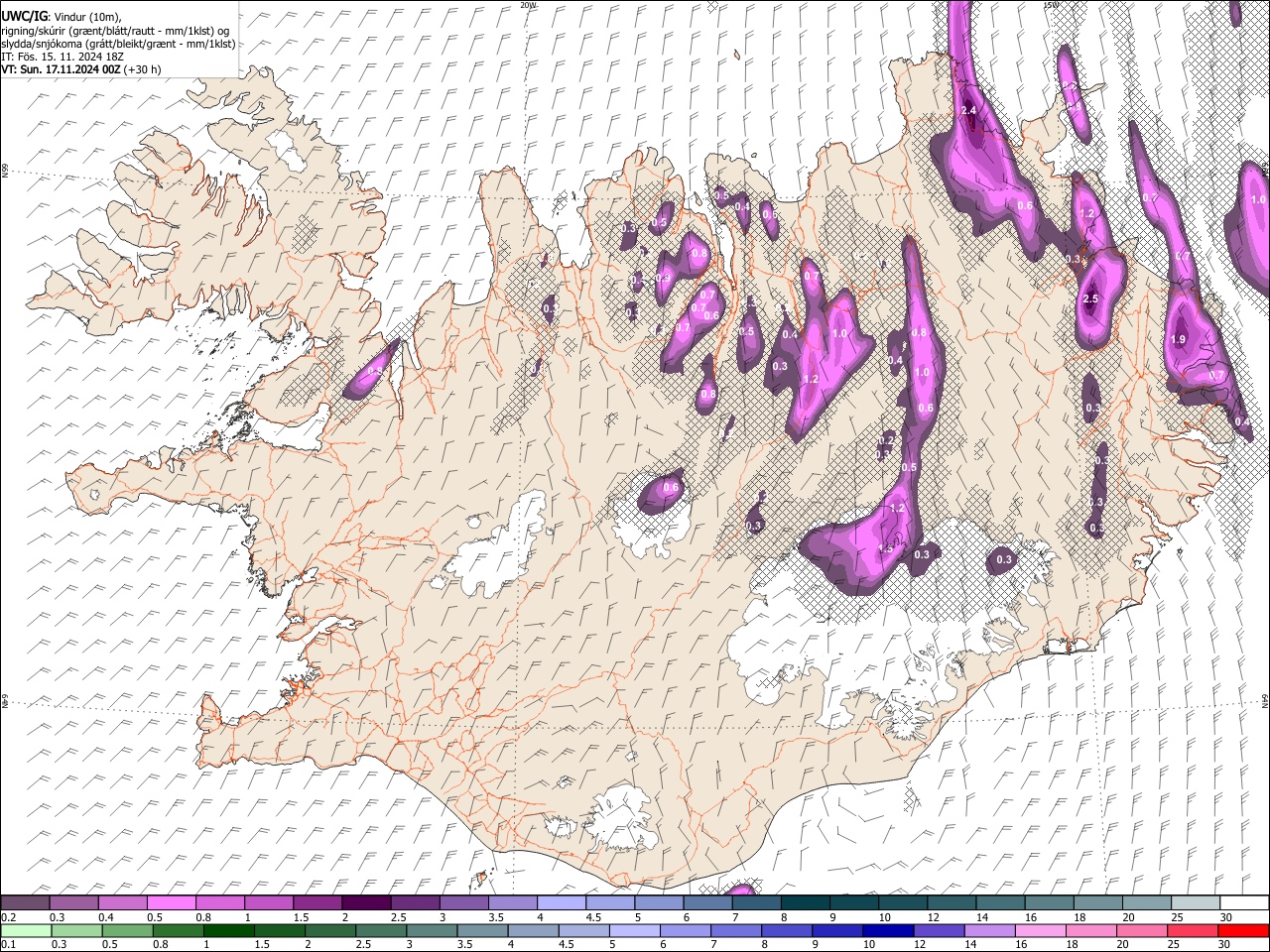This screenshot has width=1270, height=952.
Task: Select the dark teal top-row swatch between 8 and 9
Action: tap(806, 902)
